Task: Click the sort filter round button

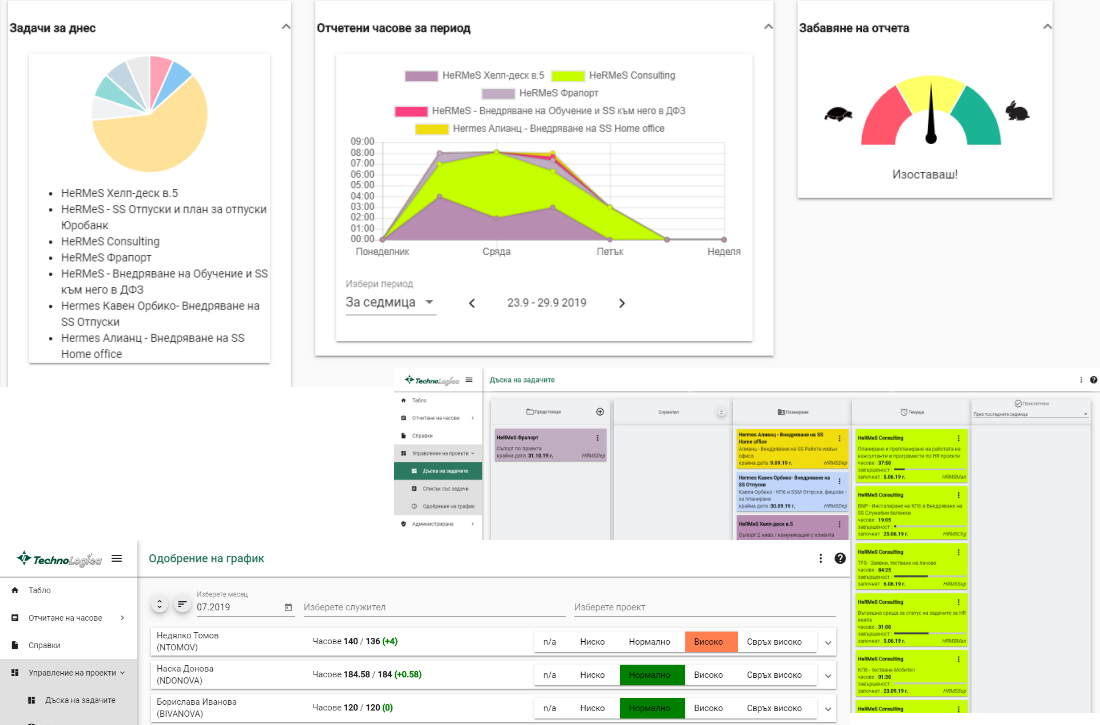Action: tap(182, 604)
